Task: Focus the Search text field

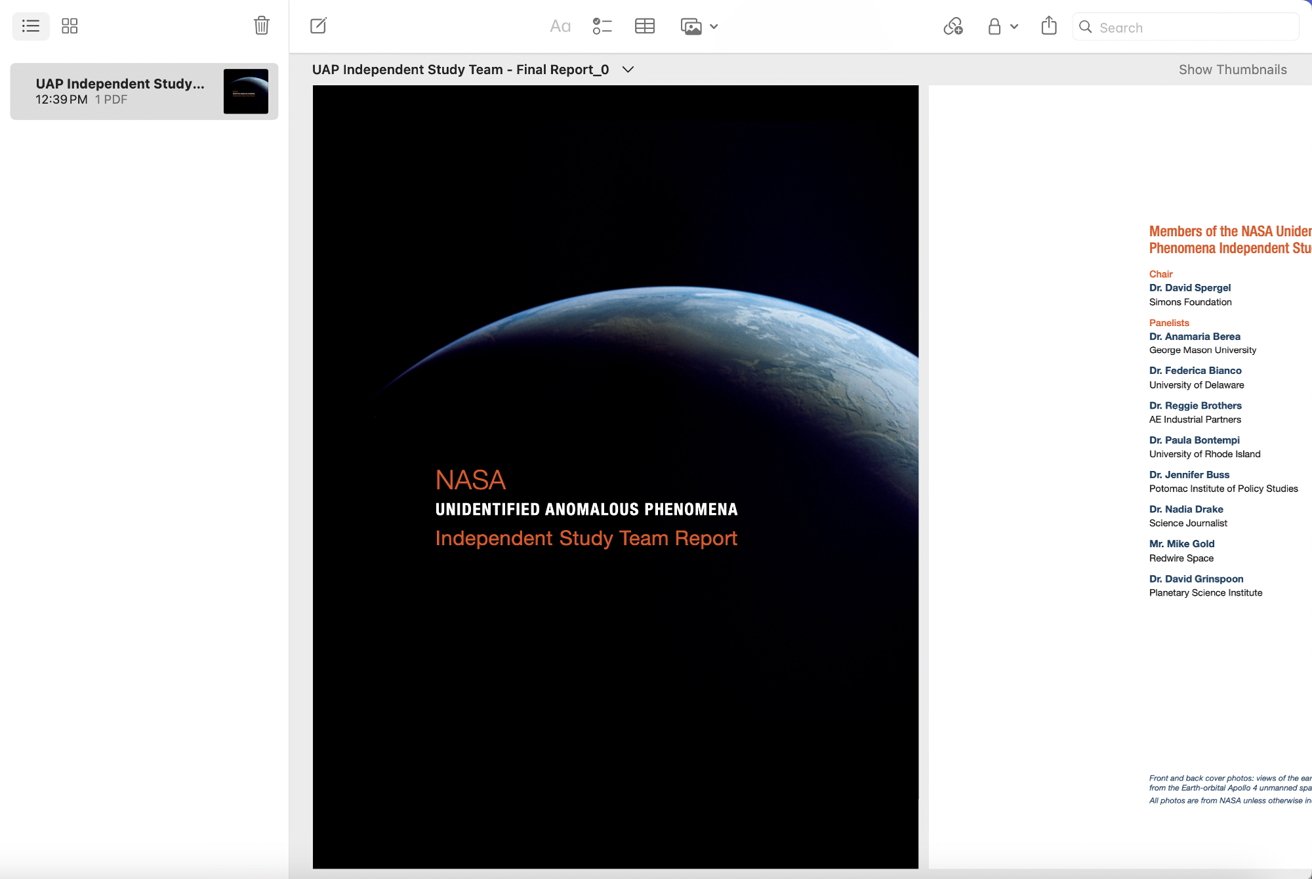Action: point(1186,27)
